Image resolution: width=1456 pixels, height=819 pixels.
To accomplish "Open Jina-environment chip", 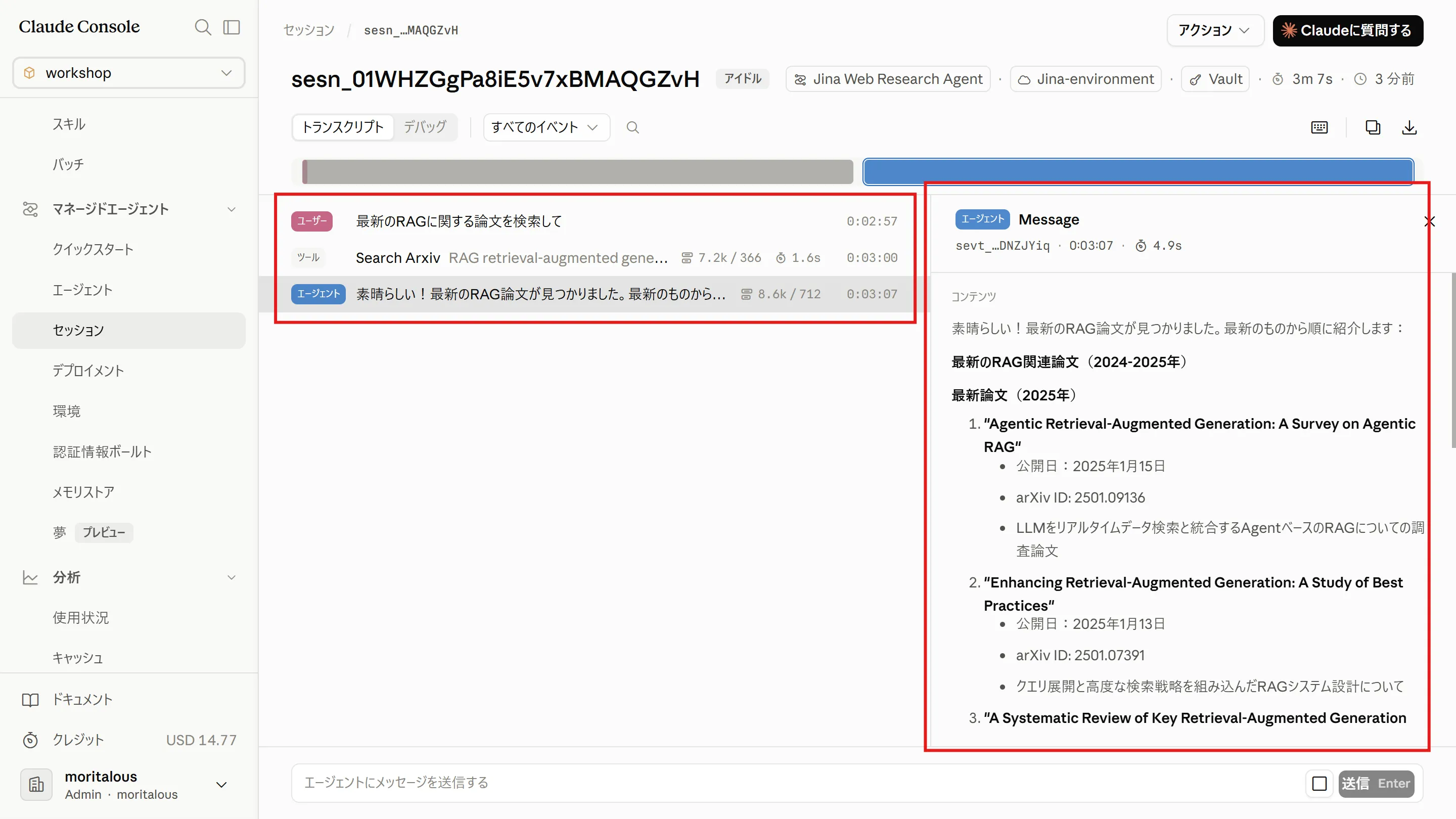I will click(1085, 79).
